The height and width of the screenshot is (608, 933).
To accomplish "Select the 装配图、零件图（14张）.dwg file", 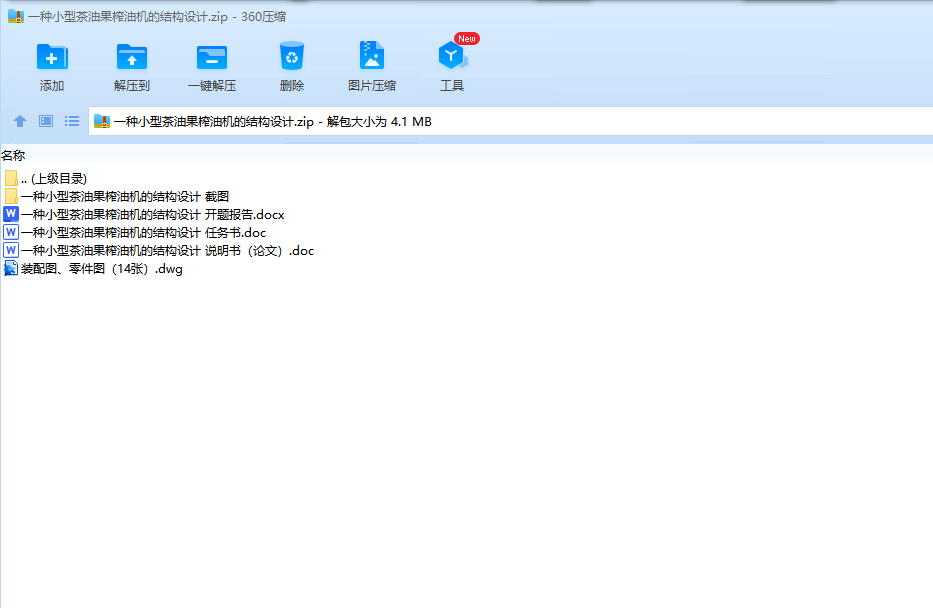I will click(93, 269).
